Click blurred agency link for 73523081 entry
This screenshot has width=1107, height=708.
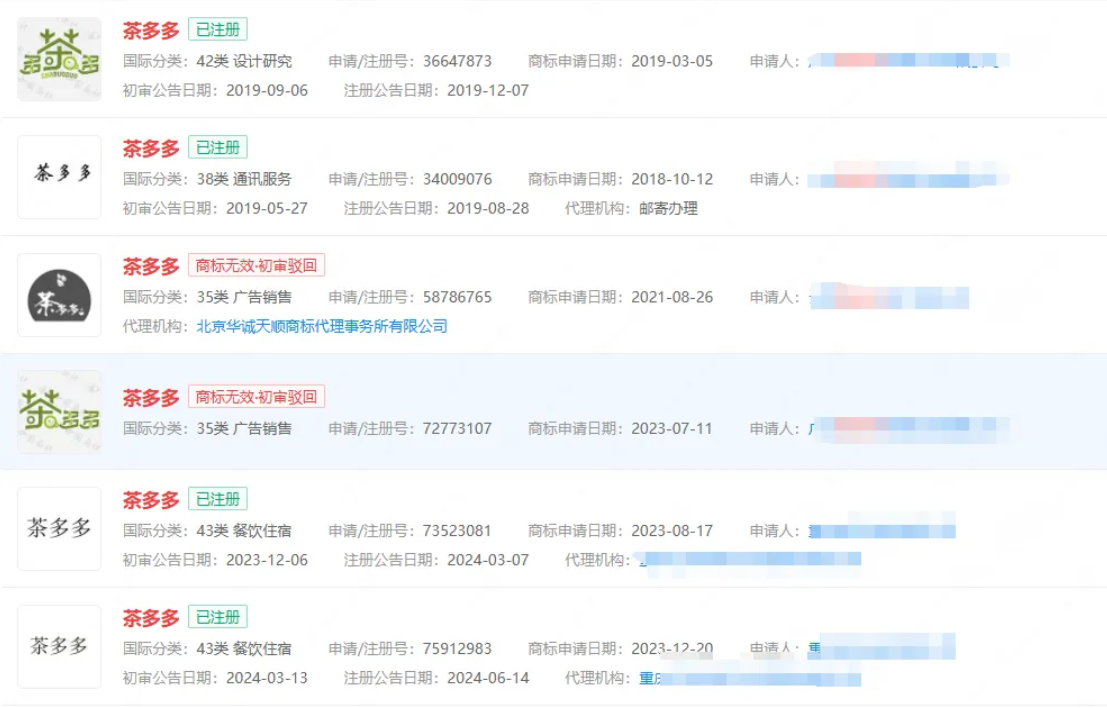coord(749,560)
